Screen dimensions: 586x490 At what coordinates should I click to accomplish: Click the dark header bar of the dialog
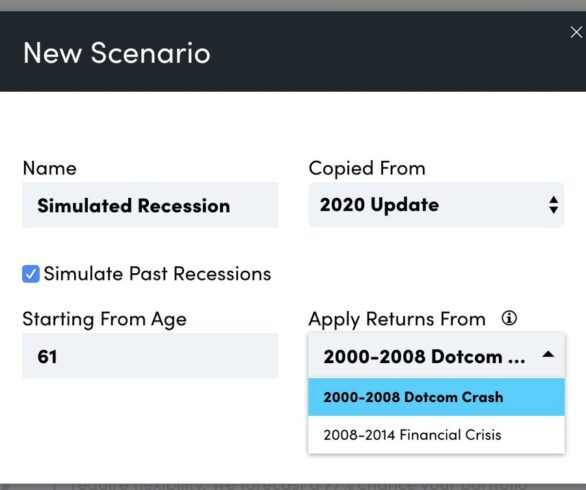[293, 52]
